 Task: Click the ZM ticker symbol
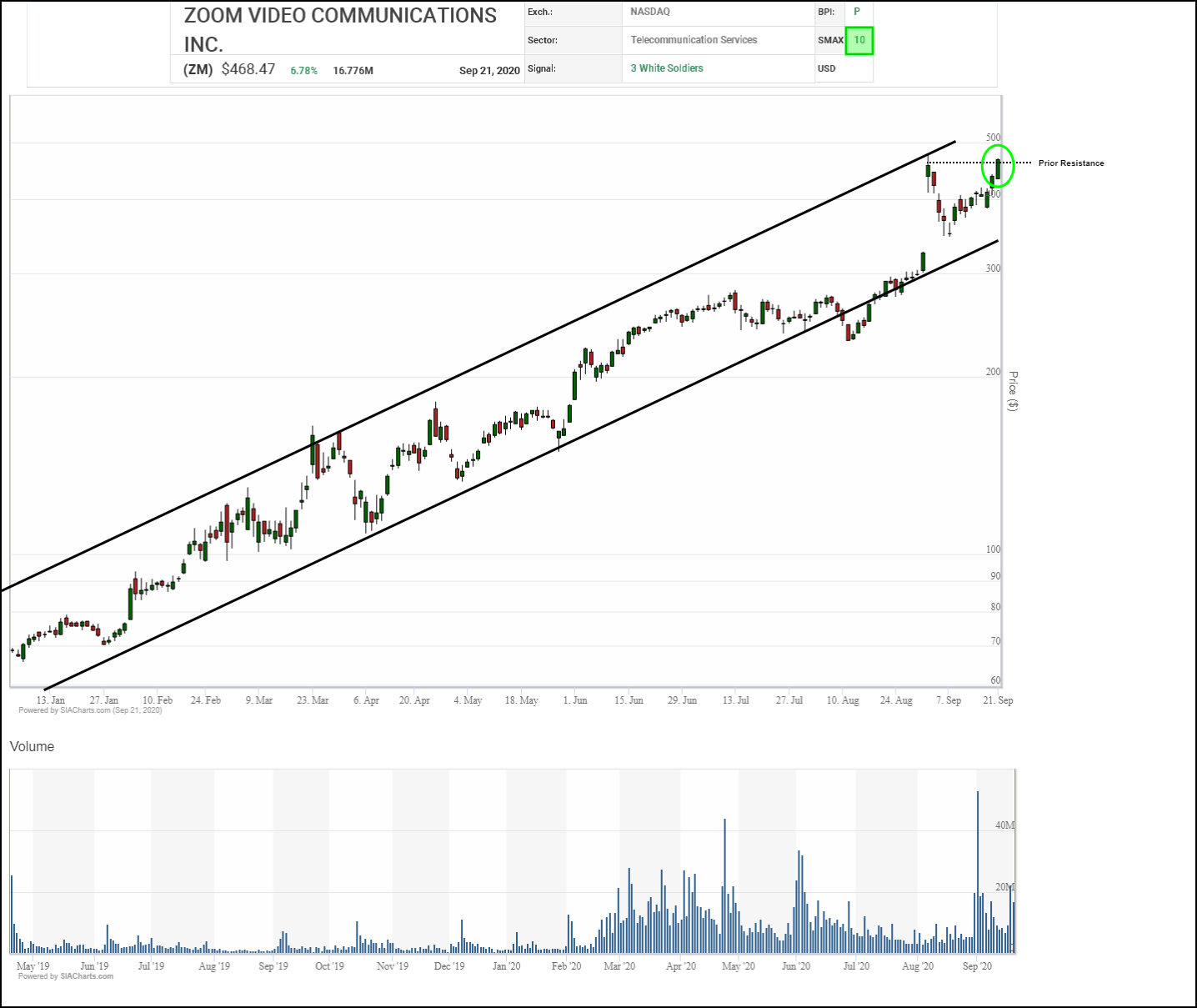pyautogui.click(x=198, y=70)
